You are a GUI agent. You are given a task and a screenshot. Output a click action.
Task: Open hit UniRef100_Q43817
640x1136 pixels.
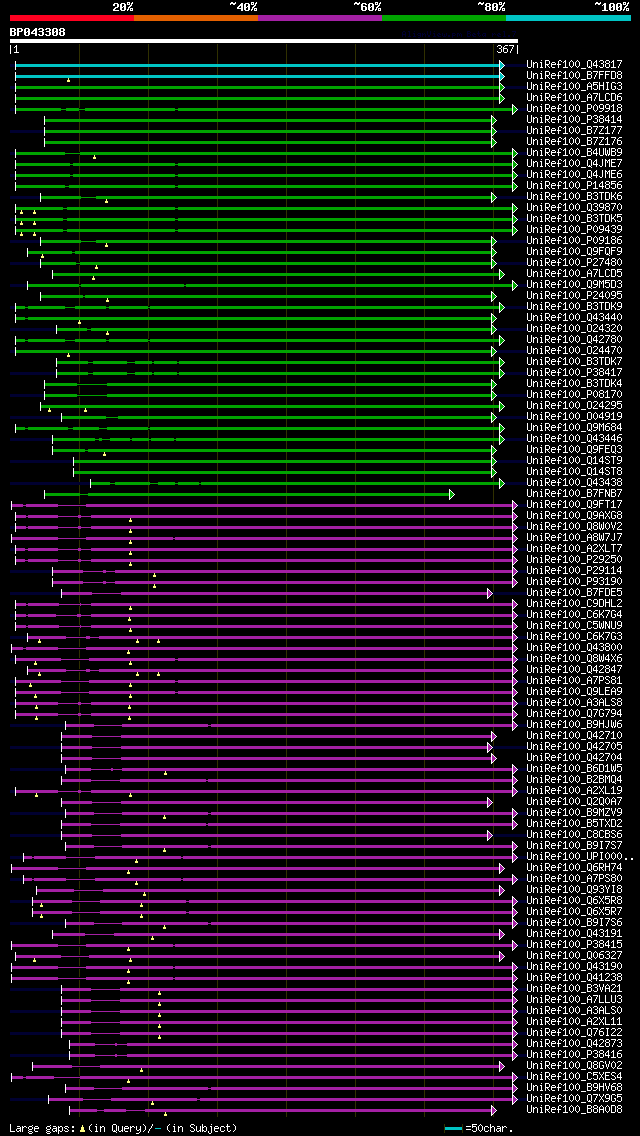(574, 64)
